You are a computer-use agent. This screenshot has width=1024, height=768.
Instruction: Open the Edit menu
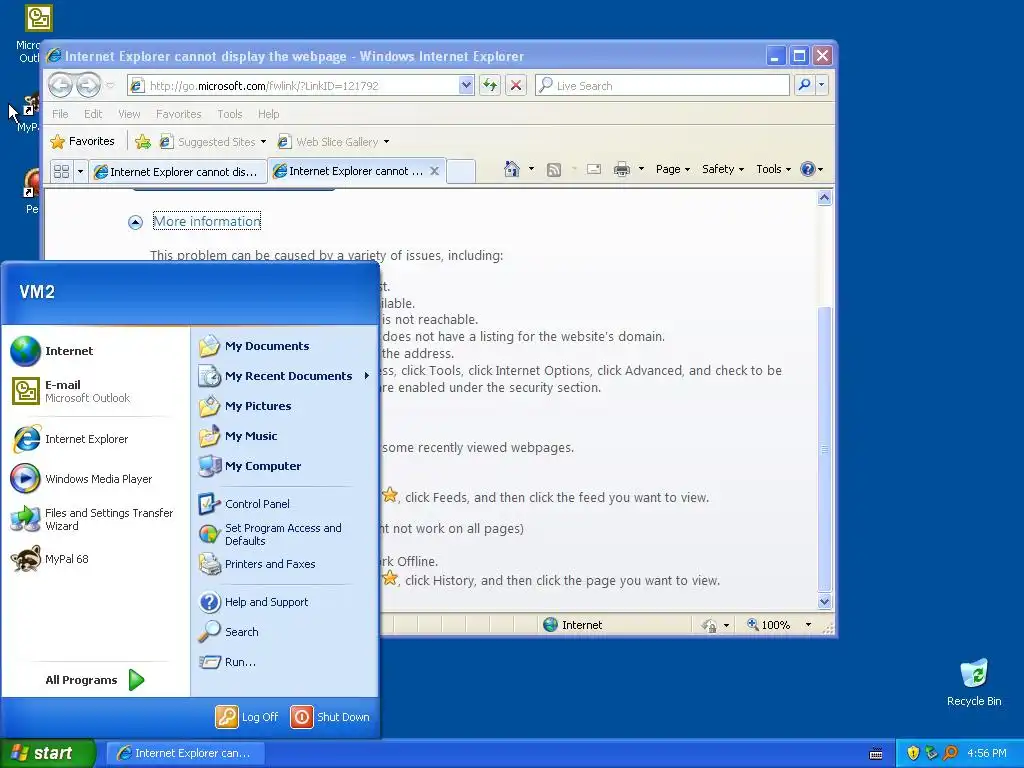pos(93,114)
